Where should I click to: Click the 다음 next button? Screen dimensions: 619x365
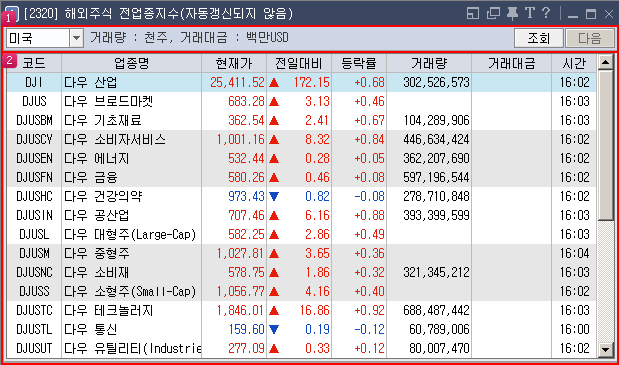[590, 38]
